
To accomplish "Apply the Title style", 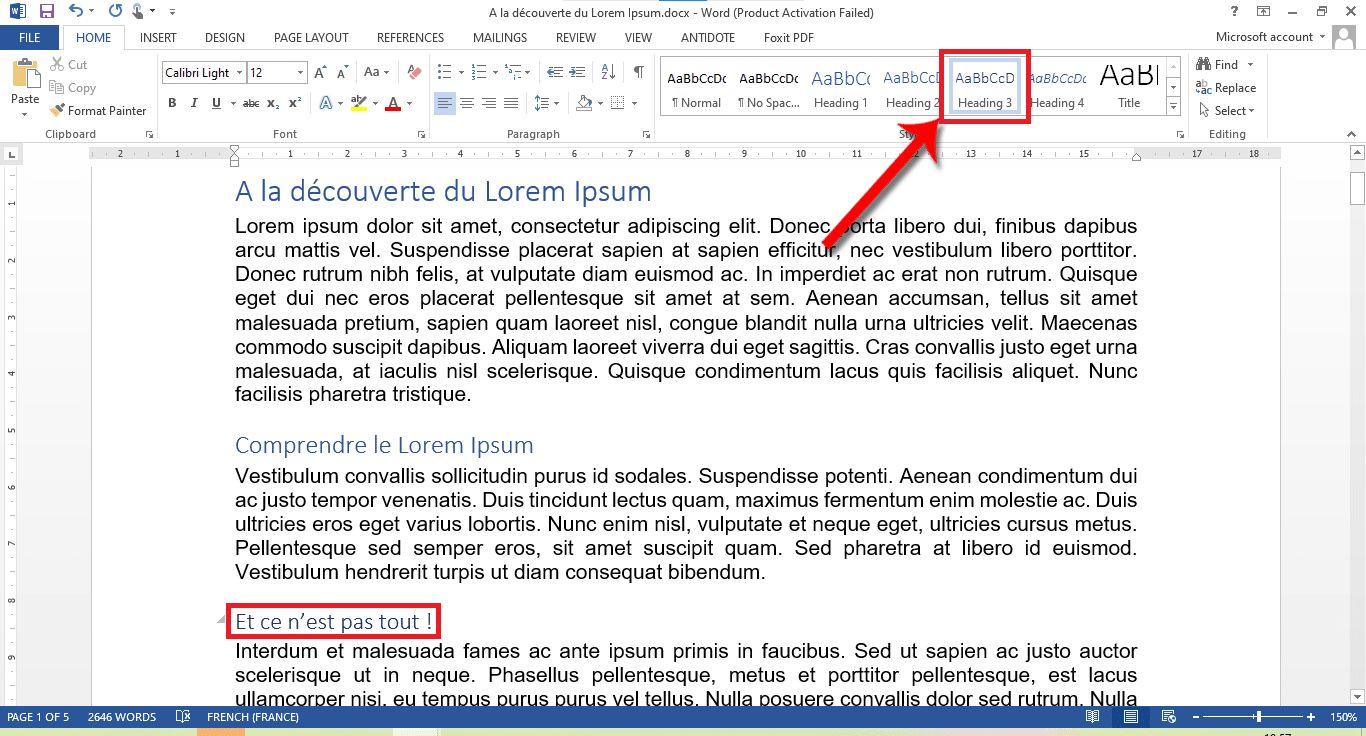I will [1129, 88].
